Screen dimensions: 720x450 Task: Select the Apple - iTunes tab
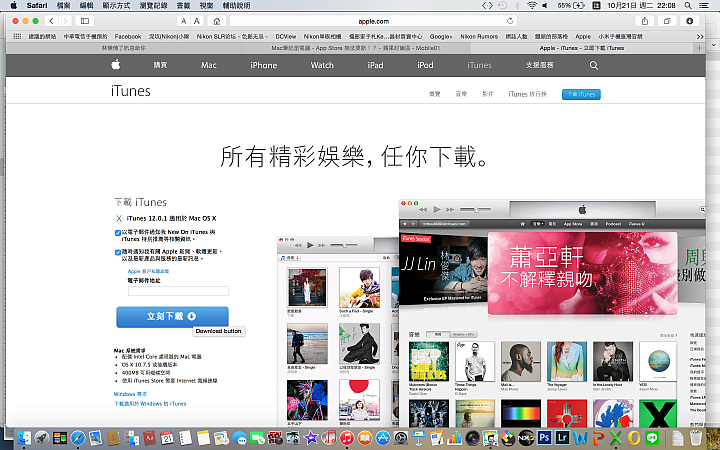(x=582, y=48)
